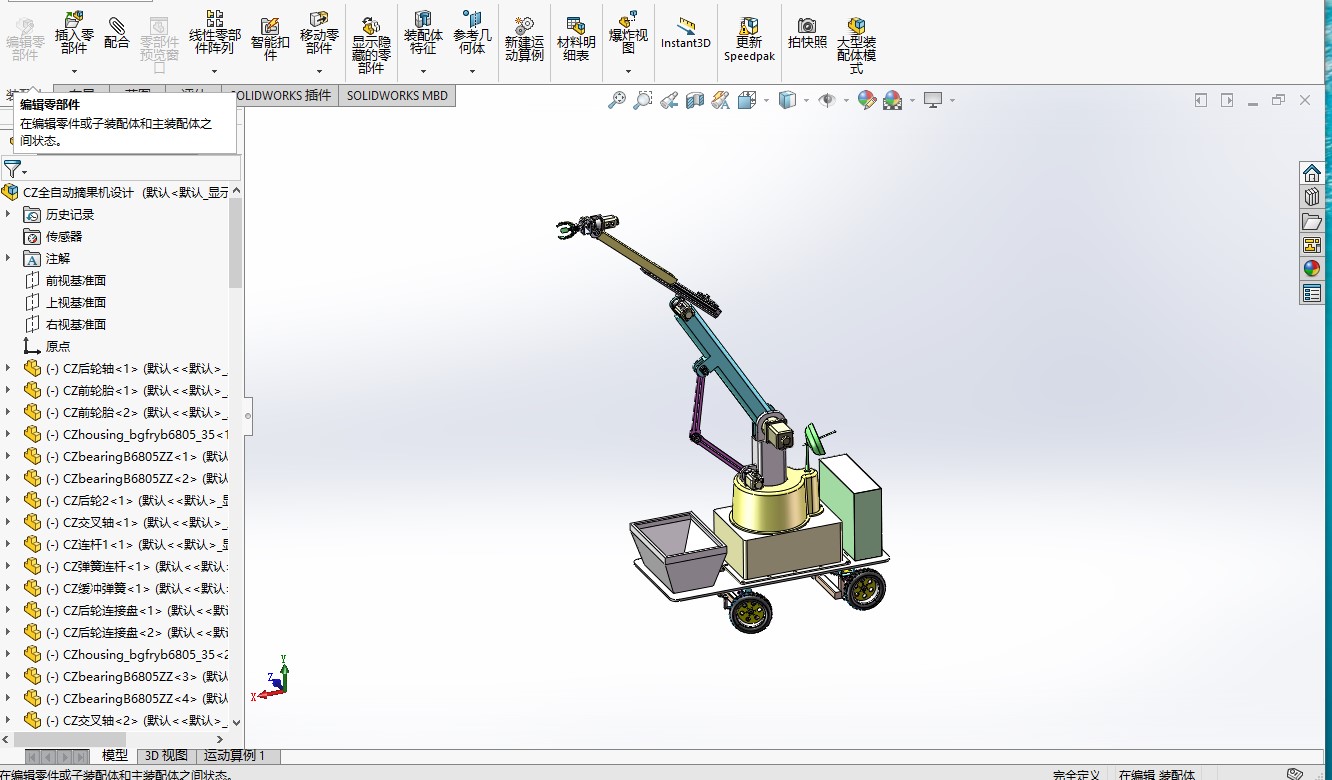Select the Mate (配合) paperclip tool
1332x780 pixels.
click(x=117, y=32)
